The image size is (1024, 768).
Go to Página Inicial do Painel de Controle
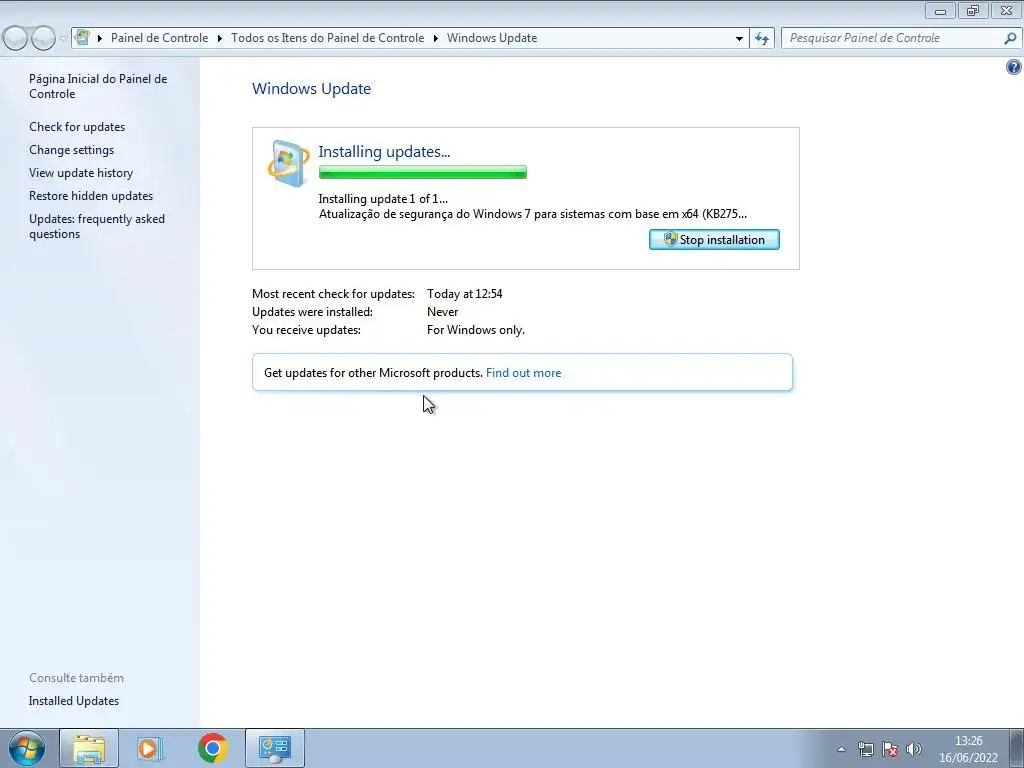(x=98, y=86)
